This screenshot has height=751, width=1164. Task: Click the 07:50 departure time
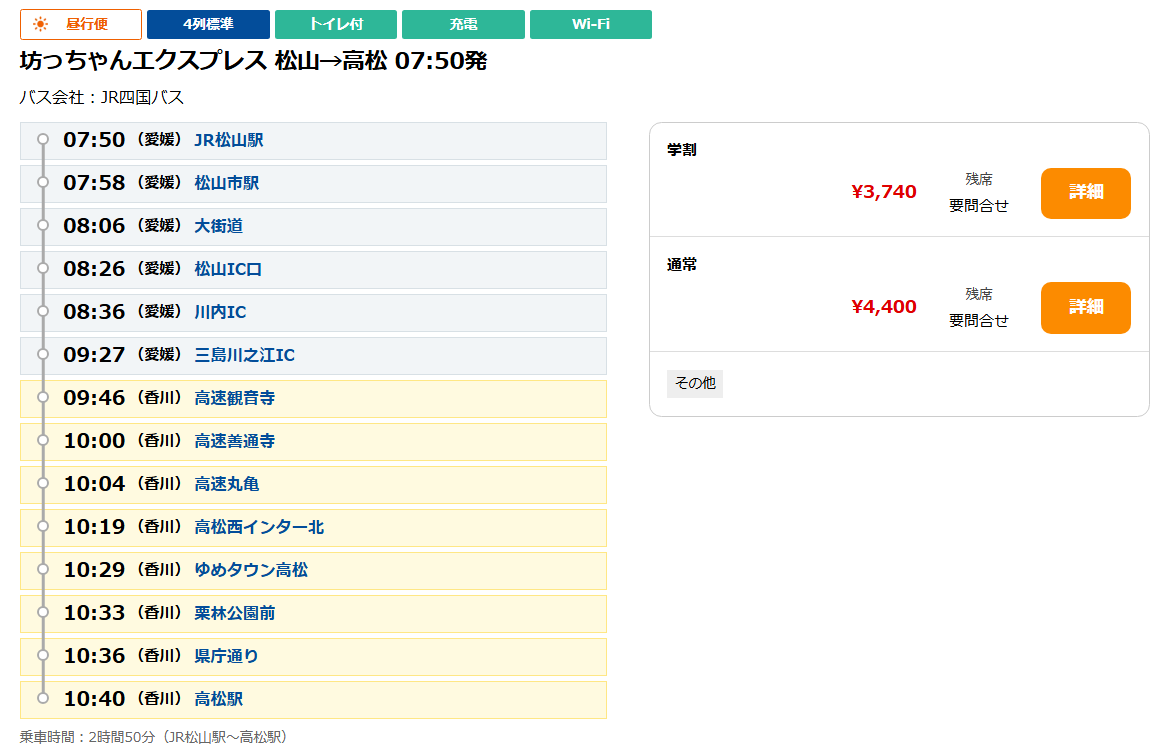(x=94, y=140)
